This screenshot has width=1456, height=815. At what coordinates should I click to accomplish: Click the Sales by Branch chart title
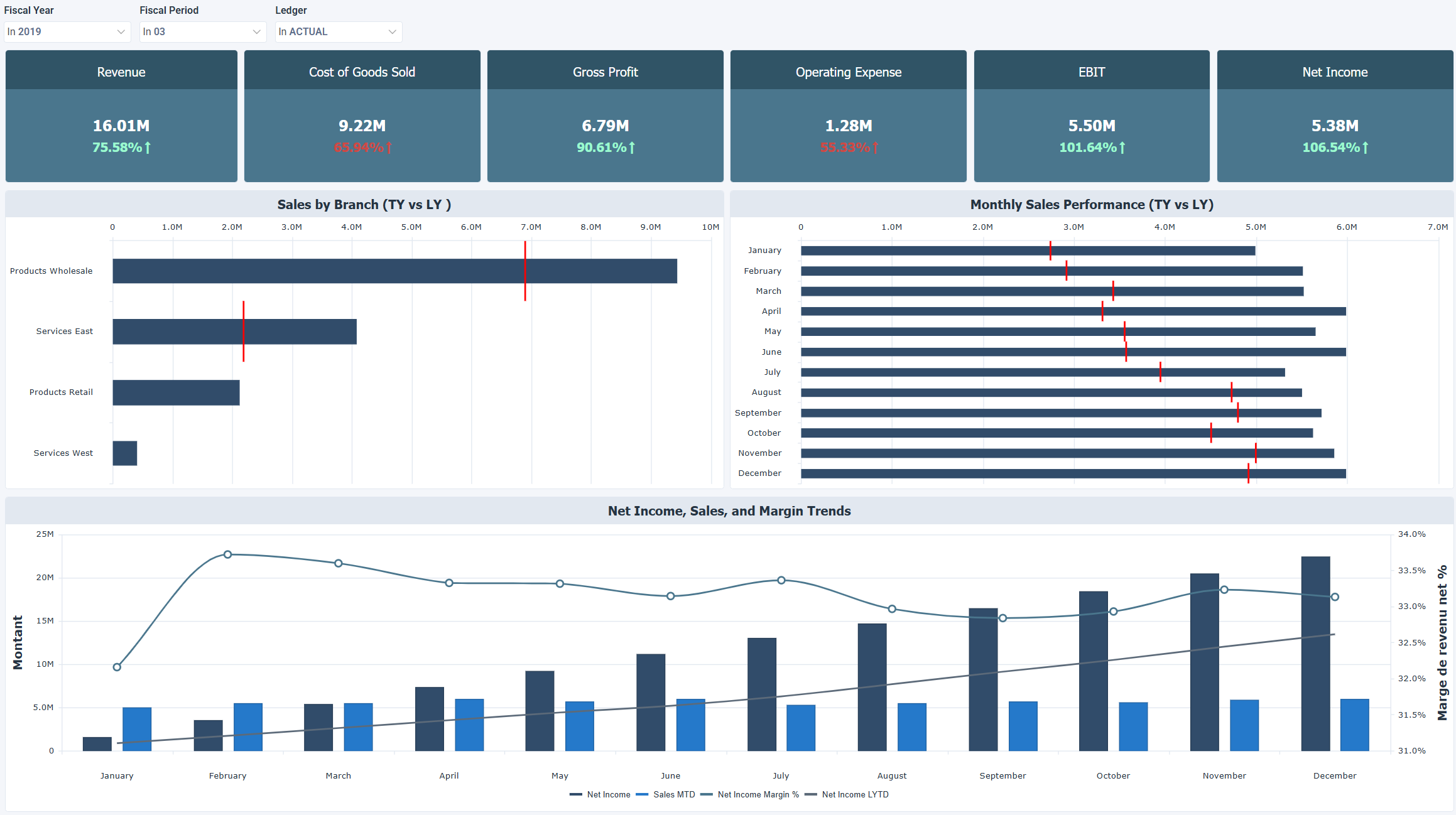point(364,204)
